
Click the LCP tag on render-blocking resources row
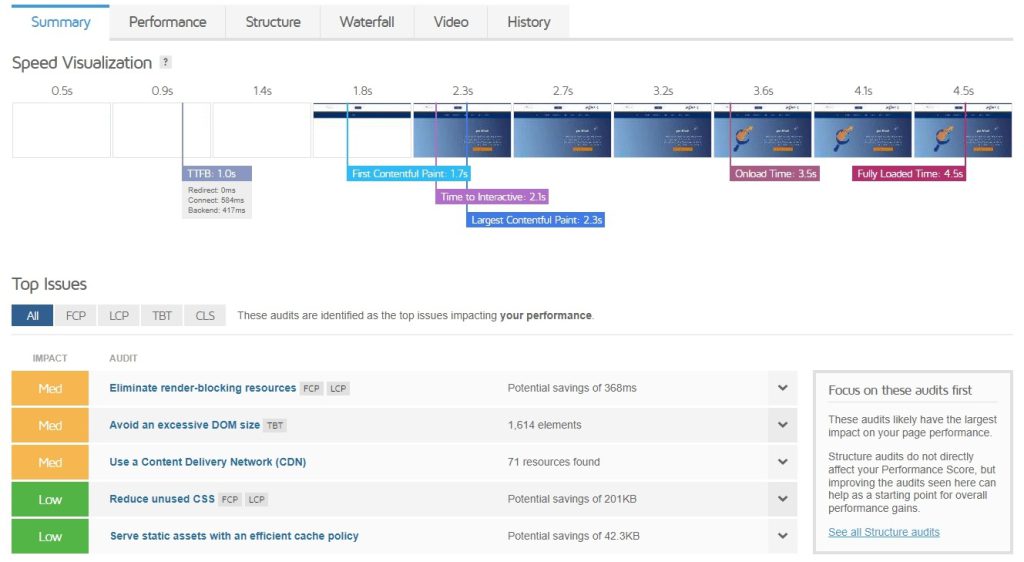point(338,388)
